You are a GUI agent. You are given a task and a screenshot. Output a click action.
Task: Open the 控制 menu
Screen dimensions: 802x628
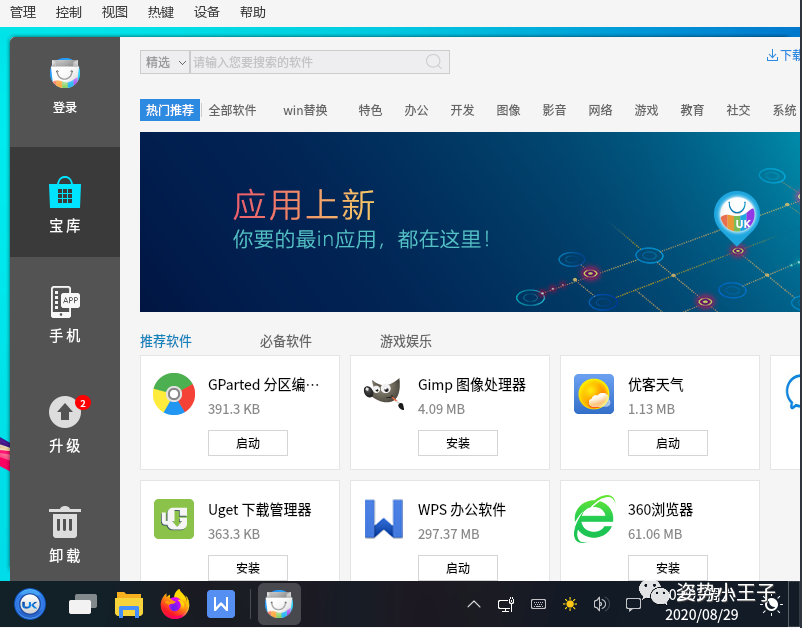69,12
